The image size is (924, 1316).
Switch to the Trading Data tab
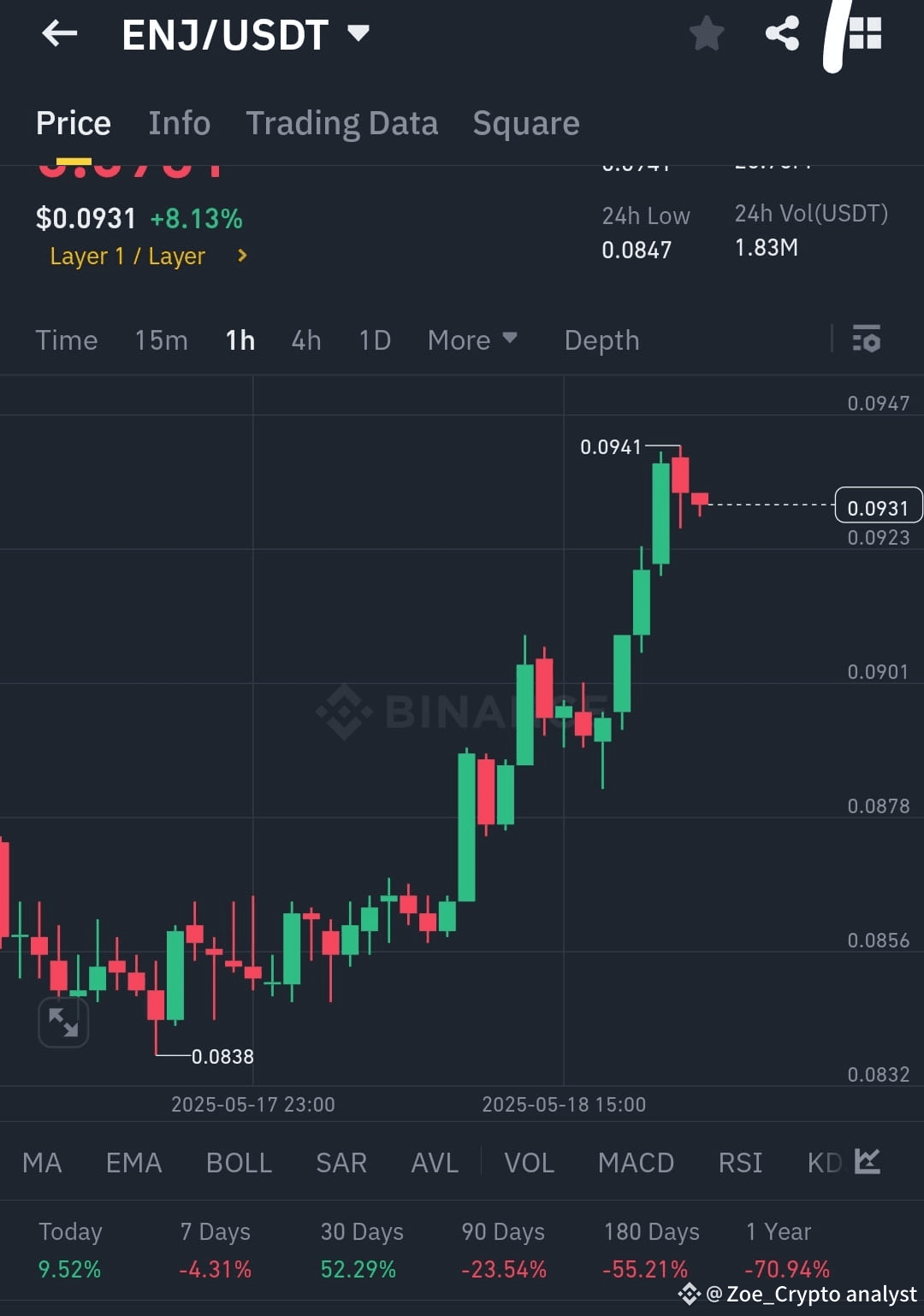[342, 122]
